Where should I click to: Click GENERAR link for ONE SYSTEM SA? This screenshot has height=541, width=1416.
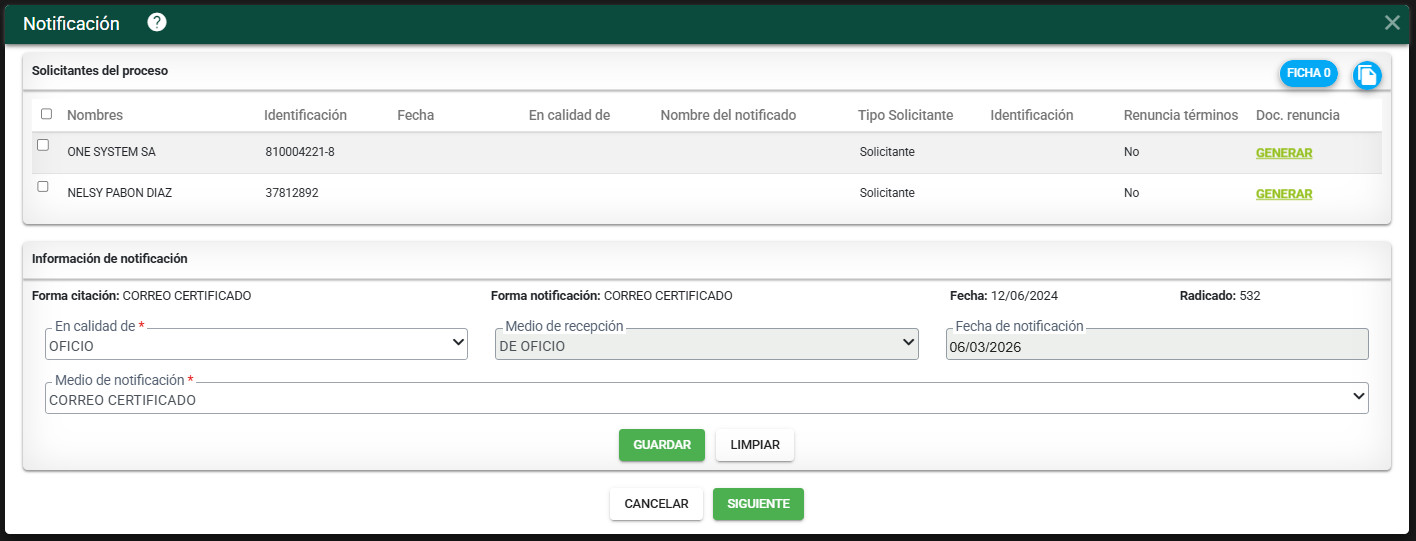[x=1283, y=153]
